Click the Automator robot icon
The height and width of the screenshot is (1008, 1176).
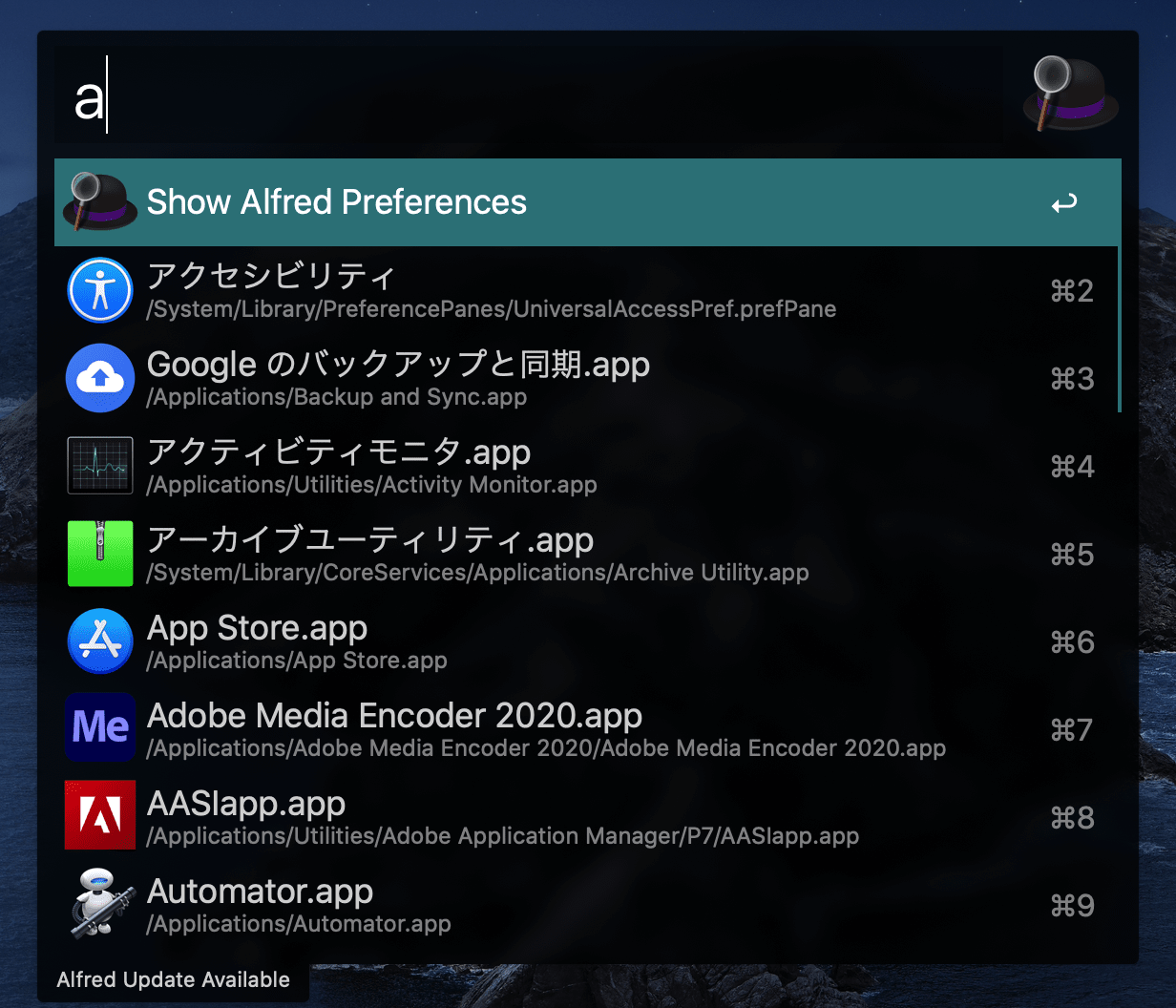pos(100,903)
